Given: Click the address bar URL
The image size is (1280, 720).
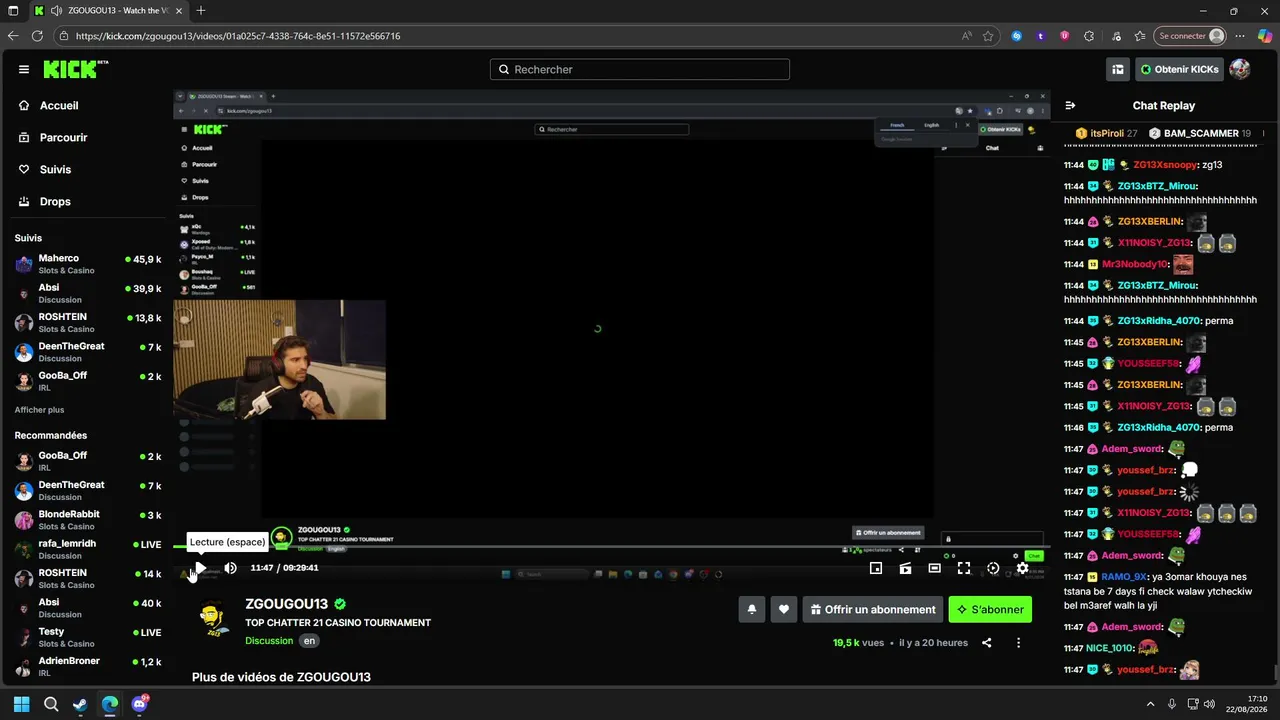Looking at the screenshot, I should [x=238, y=36].
